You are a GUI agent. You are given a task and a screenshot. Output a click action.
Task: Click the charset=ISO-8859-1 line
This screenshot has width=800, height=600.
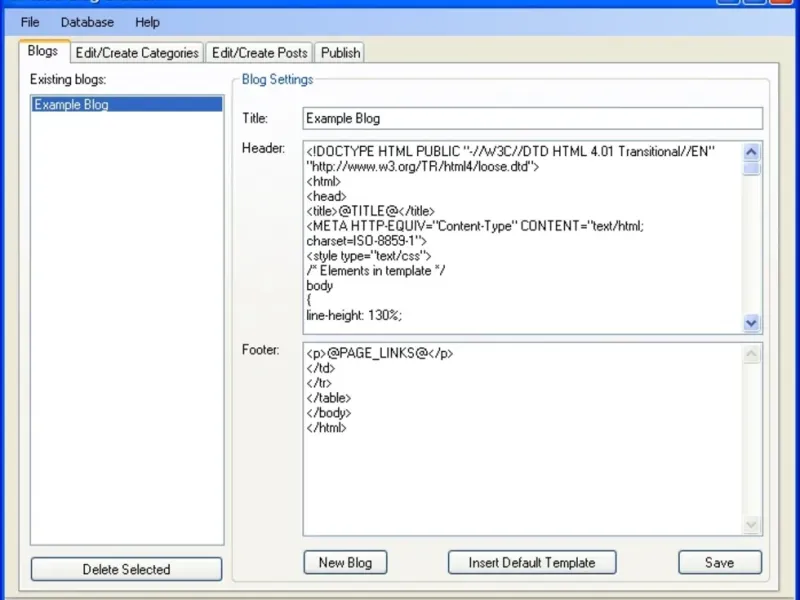pyautogui.click(x=366, y=241)
